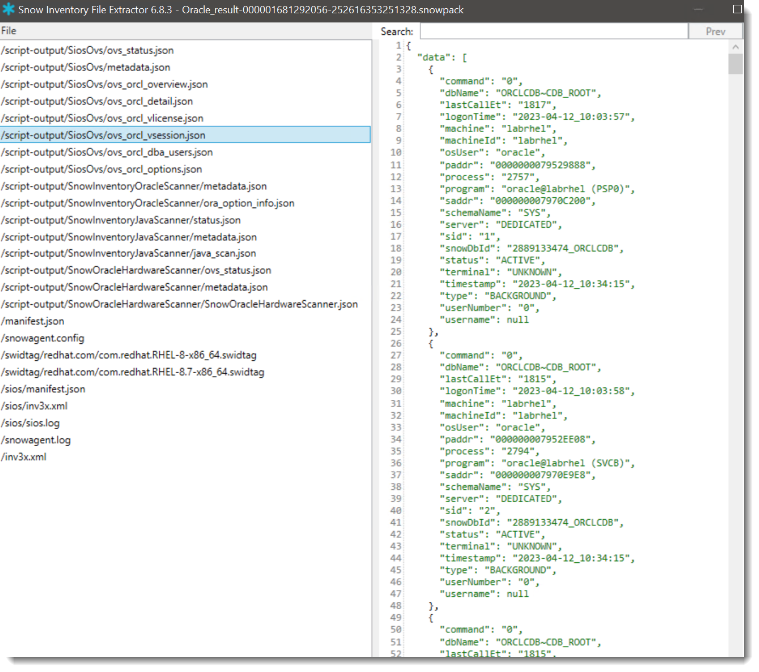759x672 pixels.
Task: Click program value oracle@labrhel (SVCB)
Action: point(567,463)
